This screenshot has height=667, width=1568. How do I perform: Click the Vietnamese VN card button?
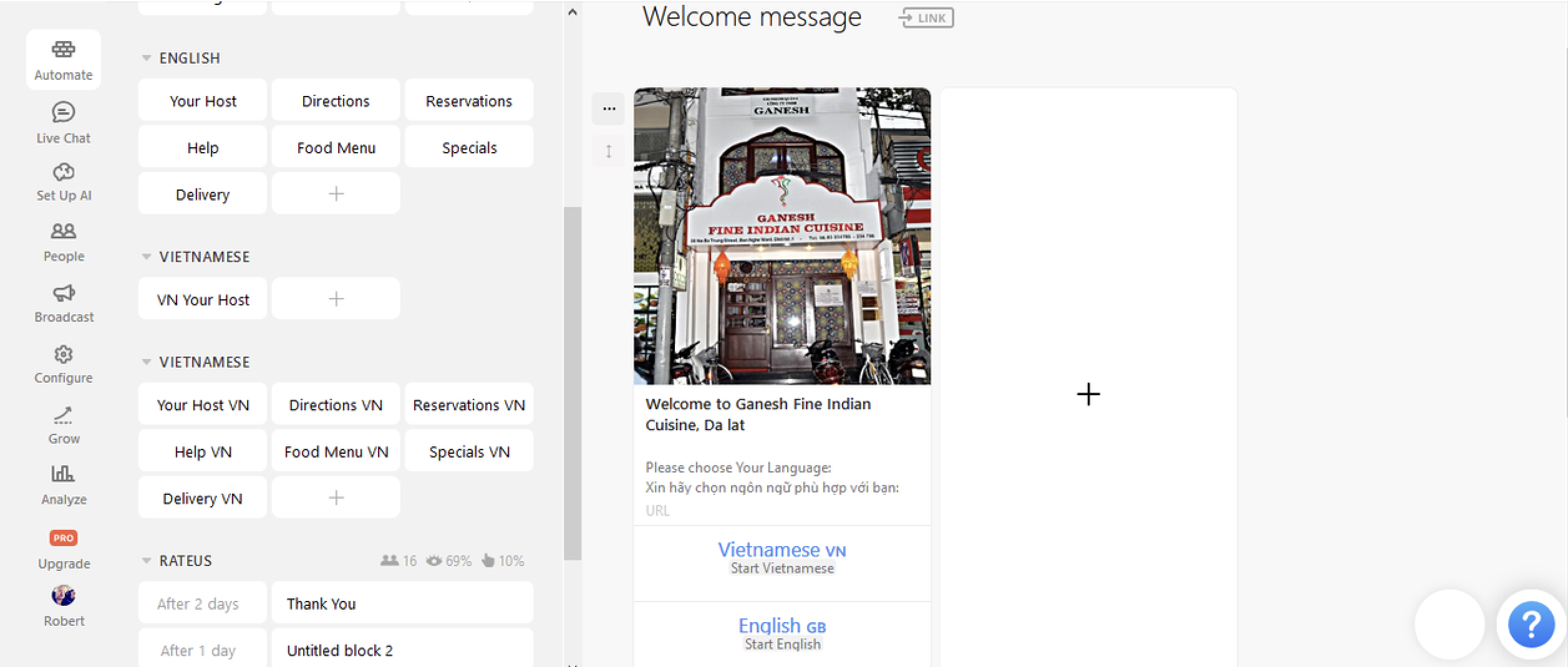(782, 563)
